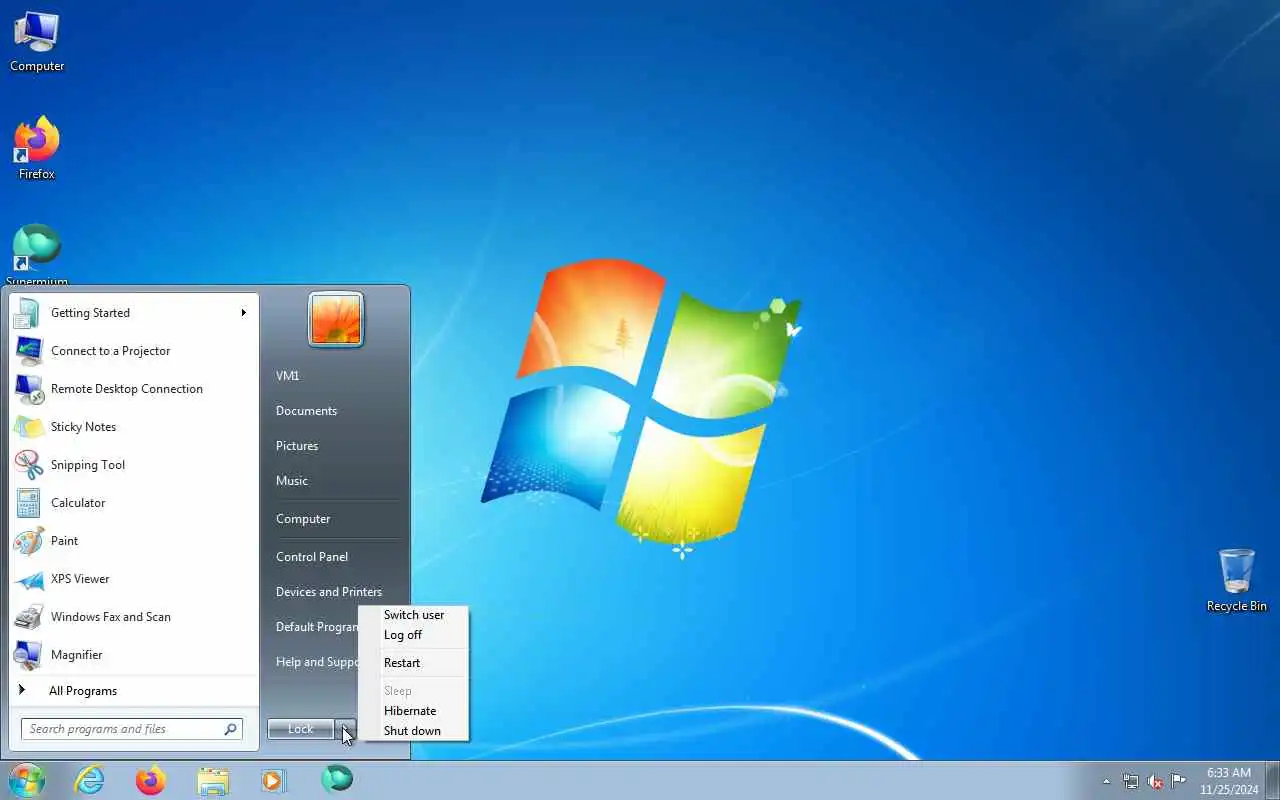Click the Sticky Notes text label
Image resolution: width=1280 pixels, height=800 pixels.
tap(83, 427)
